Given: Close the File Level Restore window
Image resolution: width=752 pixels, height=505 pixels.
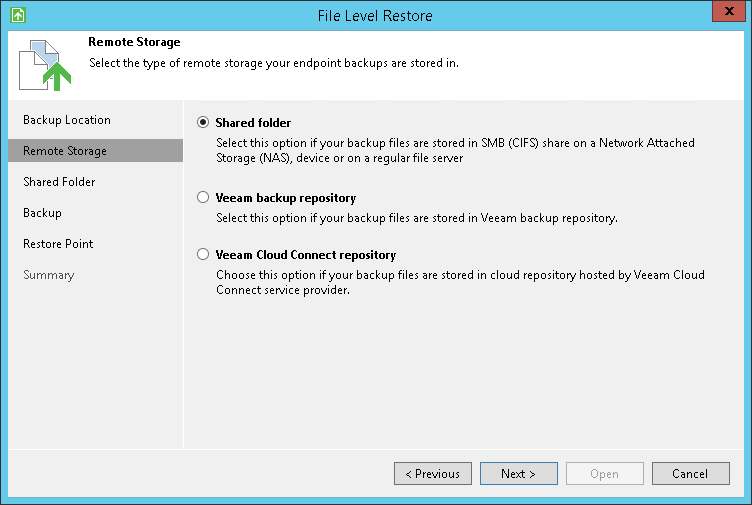Looking at the screenshot, I should [727, 12].
